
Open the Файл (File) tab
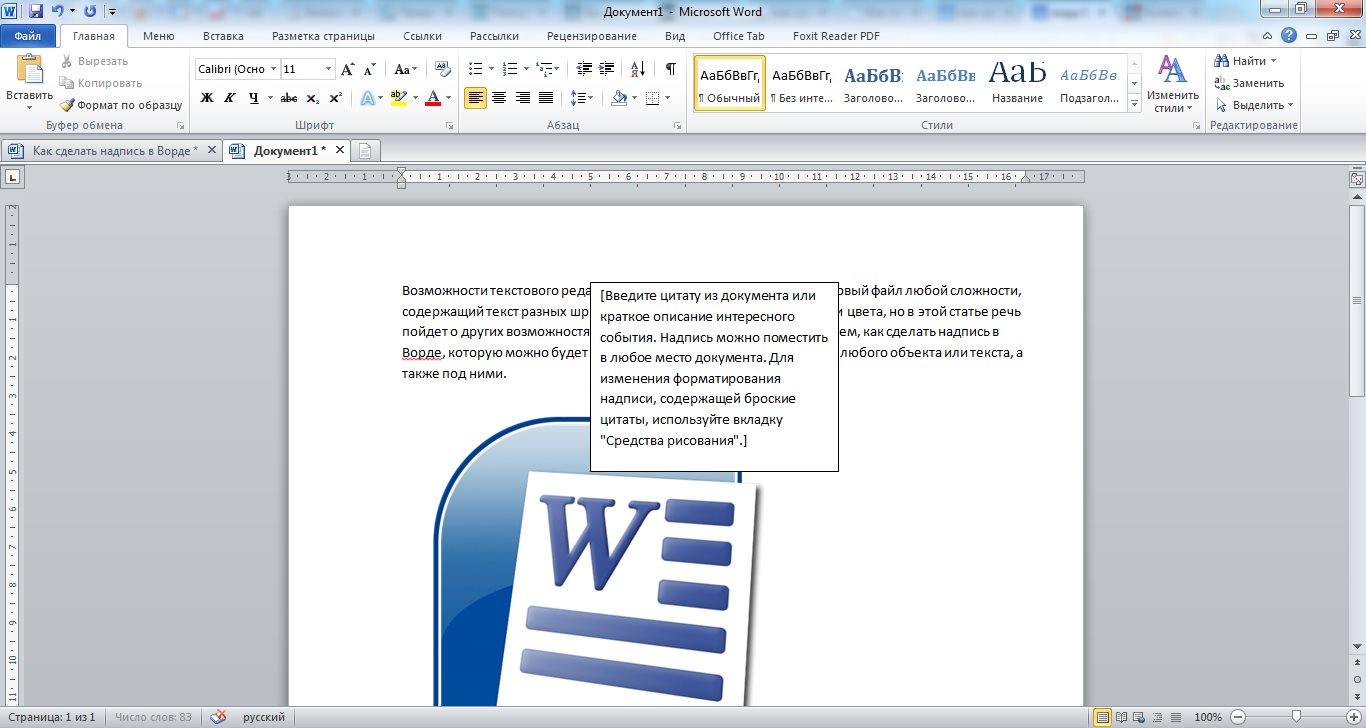click(28, 36)
